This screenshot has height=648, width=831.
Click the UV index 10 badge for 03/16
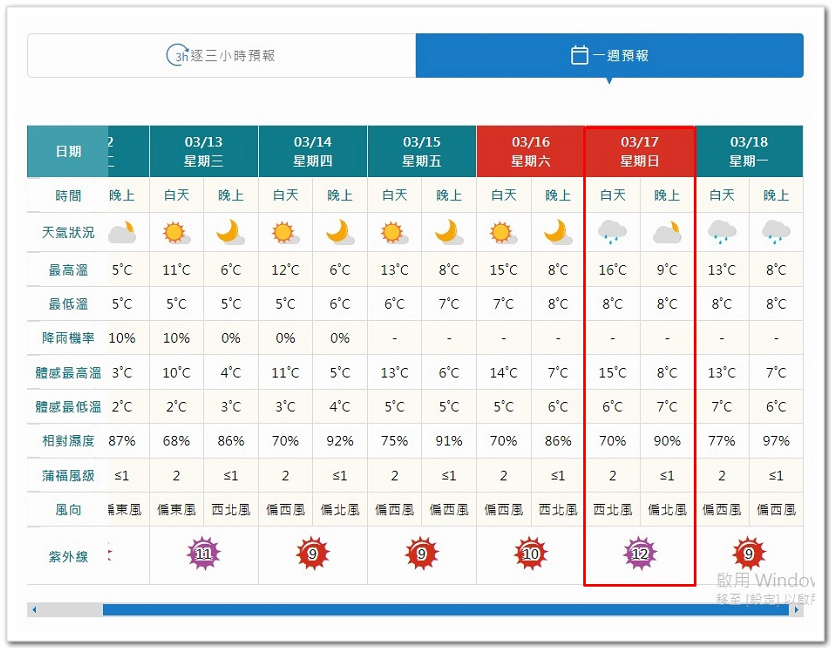click(531, 554)
